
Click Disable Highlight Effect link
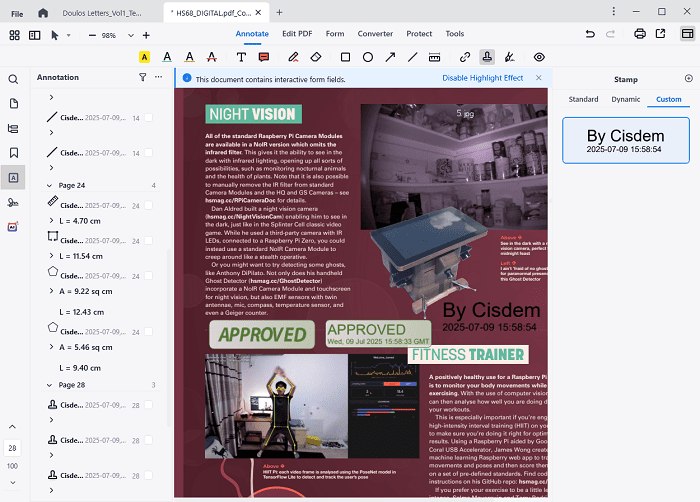point(482,78)
